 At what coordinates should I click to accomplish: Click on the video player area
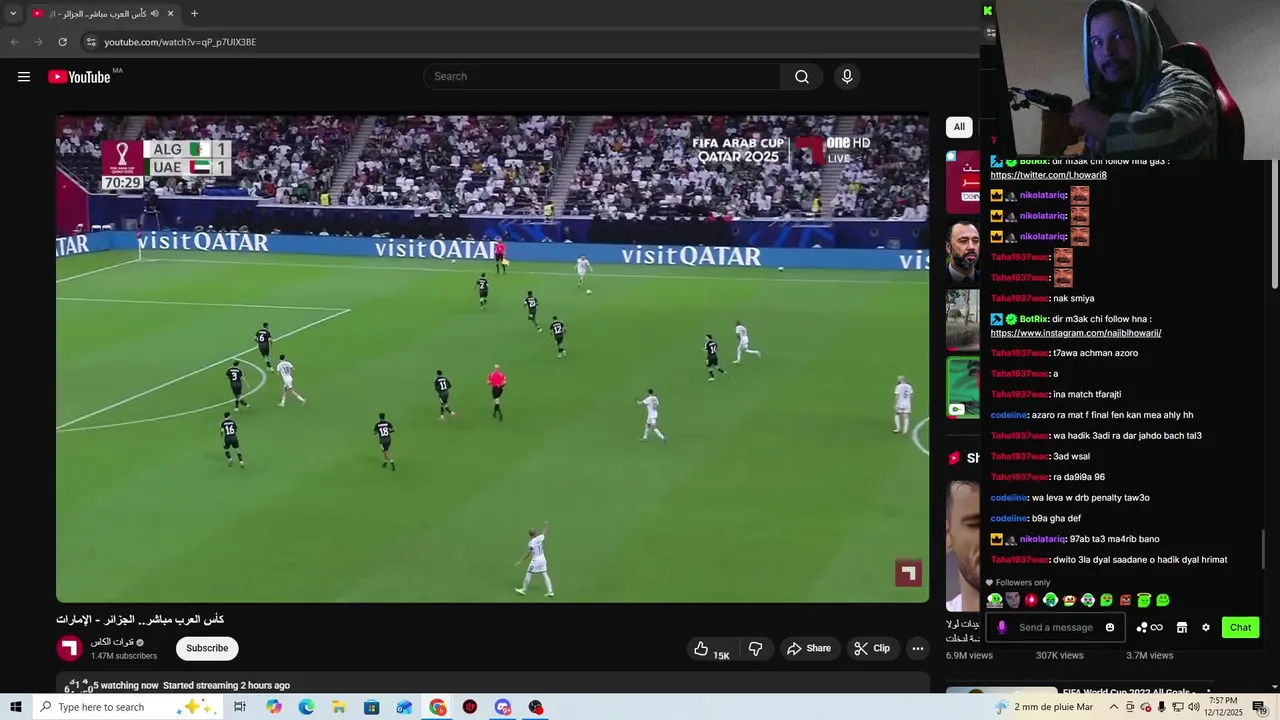pos(492,358)
